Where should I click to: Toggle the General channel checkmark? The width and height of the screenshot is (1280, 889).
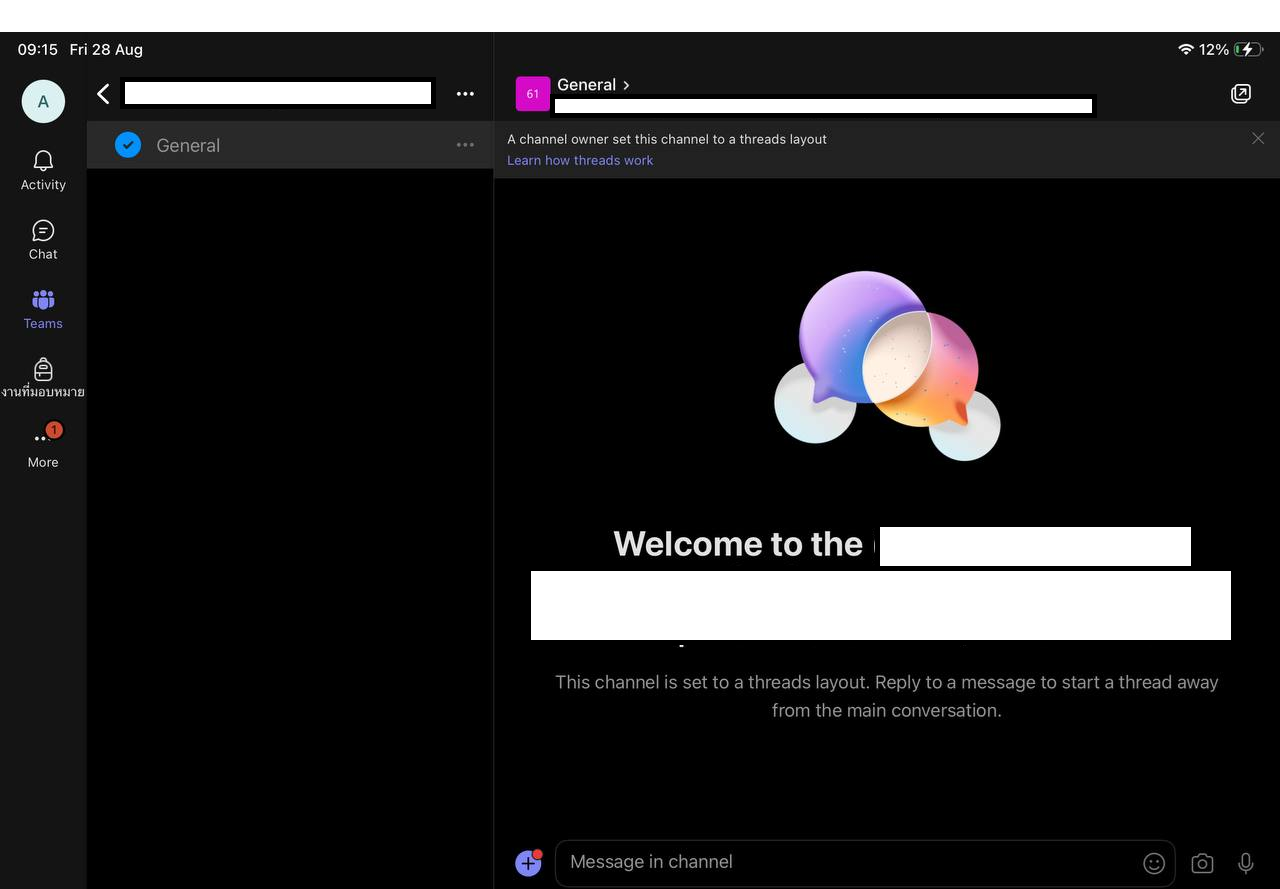(x=128, y=145)
